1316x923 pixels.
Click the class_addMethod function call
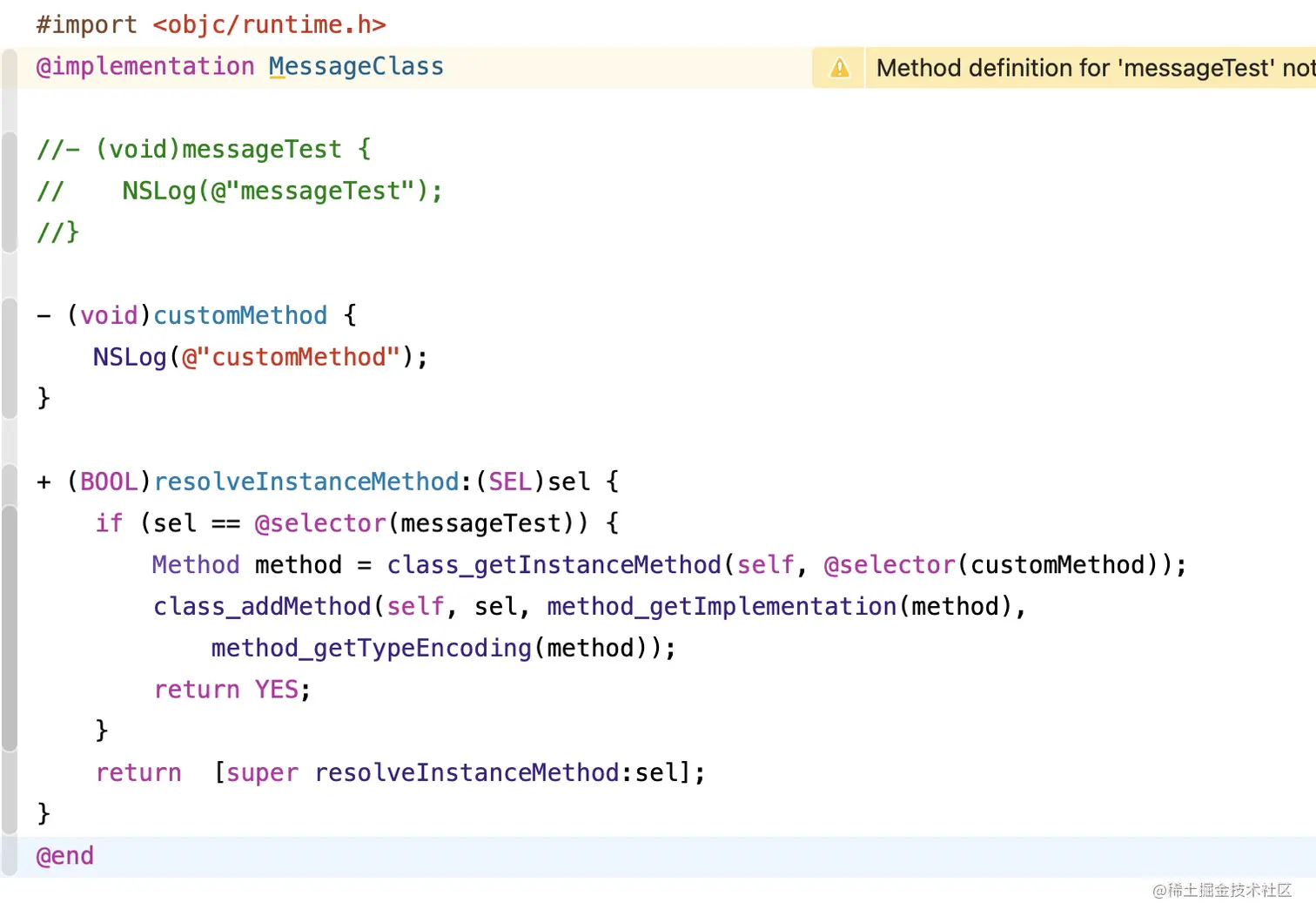[262, 607]
